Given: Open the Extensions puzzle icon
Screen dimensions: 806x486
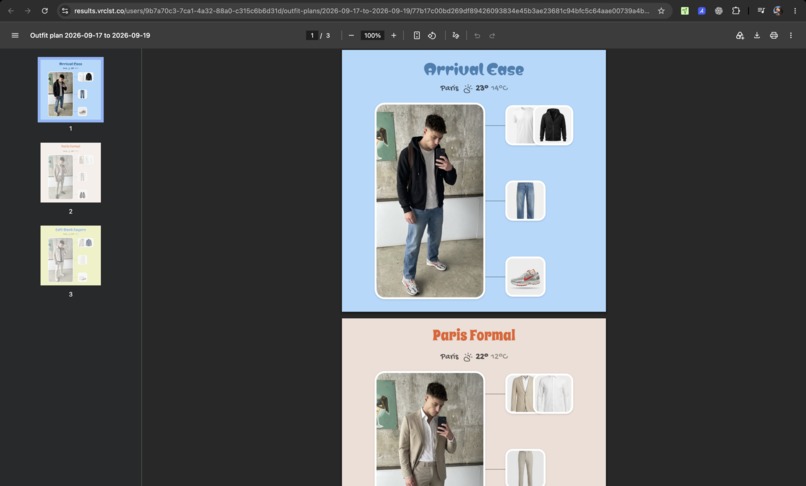Looking at the screenshot, I should point(736,11).
